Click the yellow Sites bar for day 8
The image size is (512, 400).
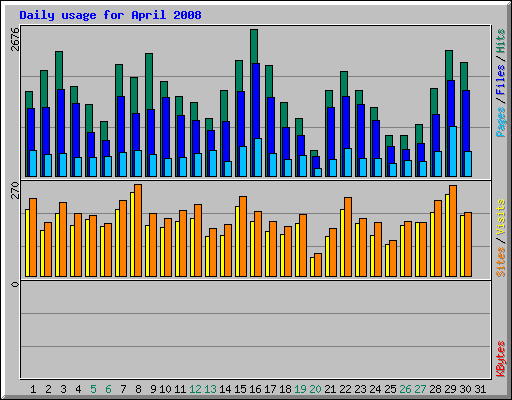coord(132,234)
